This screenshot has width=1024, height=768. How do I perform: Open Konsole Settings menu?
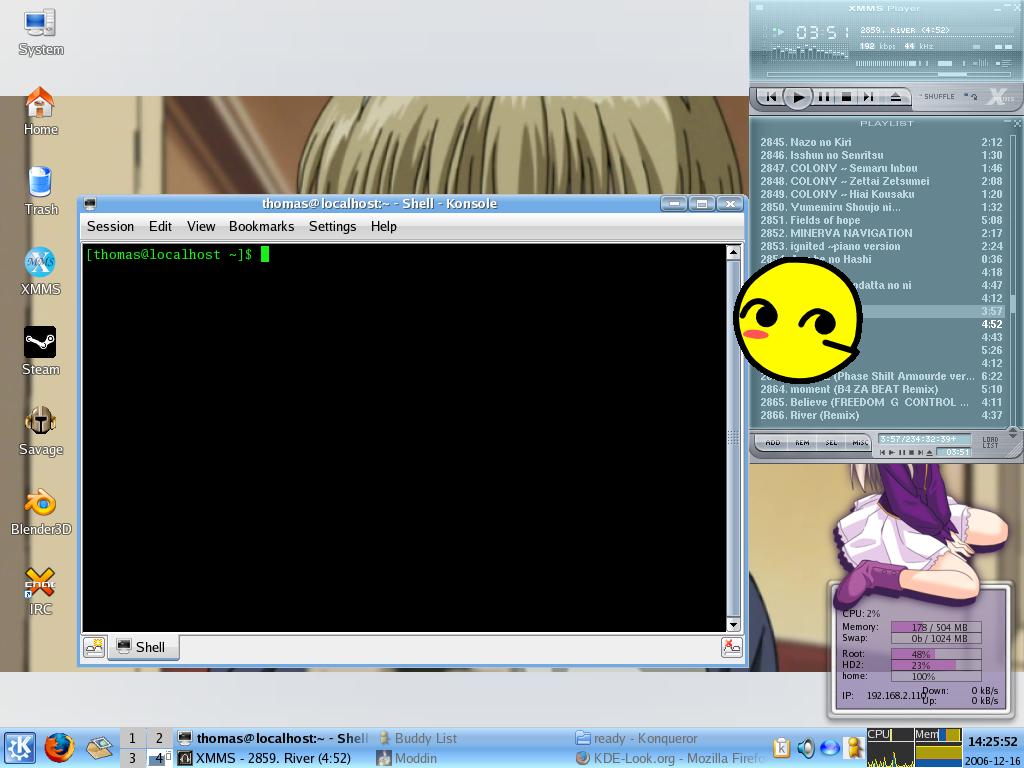pyautogui.click(x=332, y=227)
